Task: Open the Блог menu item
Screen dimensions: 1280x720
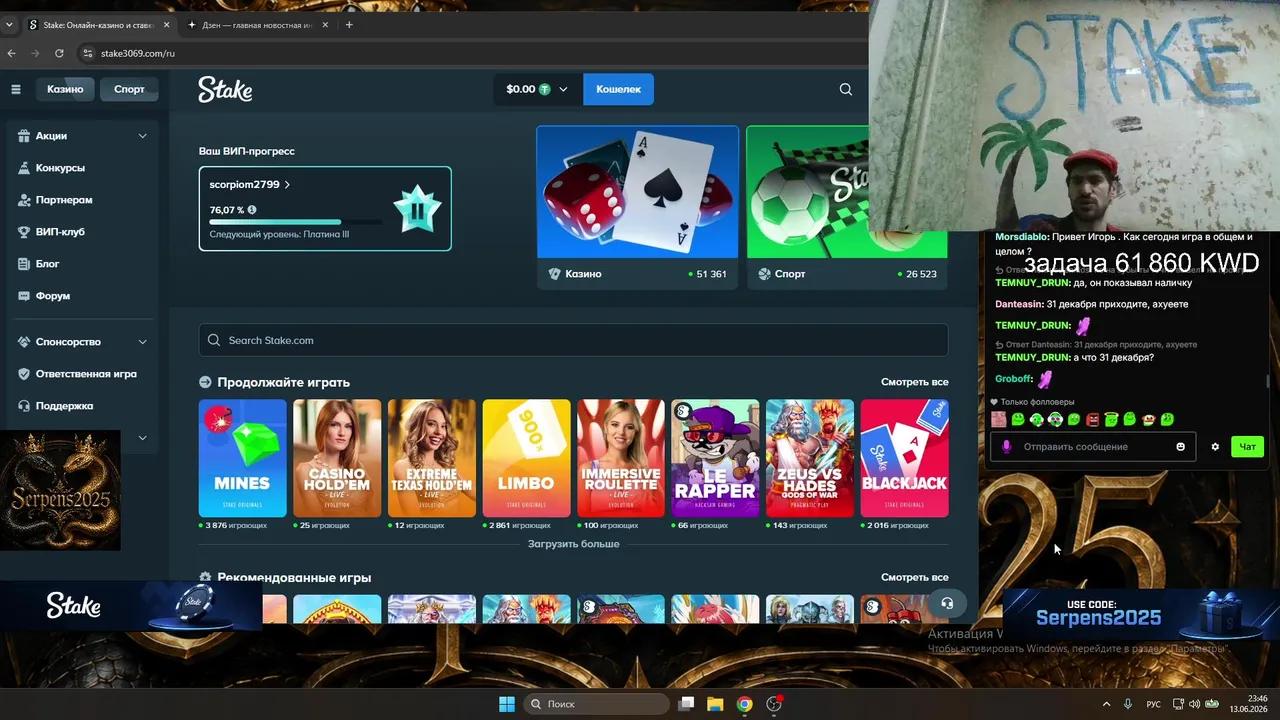Action: [47, 264]
